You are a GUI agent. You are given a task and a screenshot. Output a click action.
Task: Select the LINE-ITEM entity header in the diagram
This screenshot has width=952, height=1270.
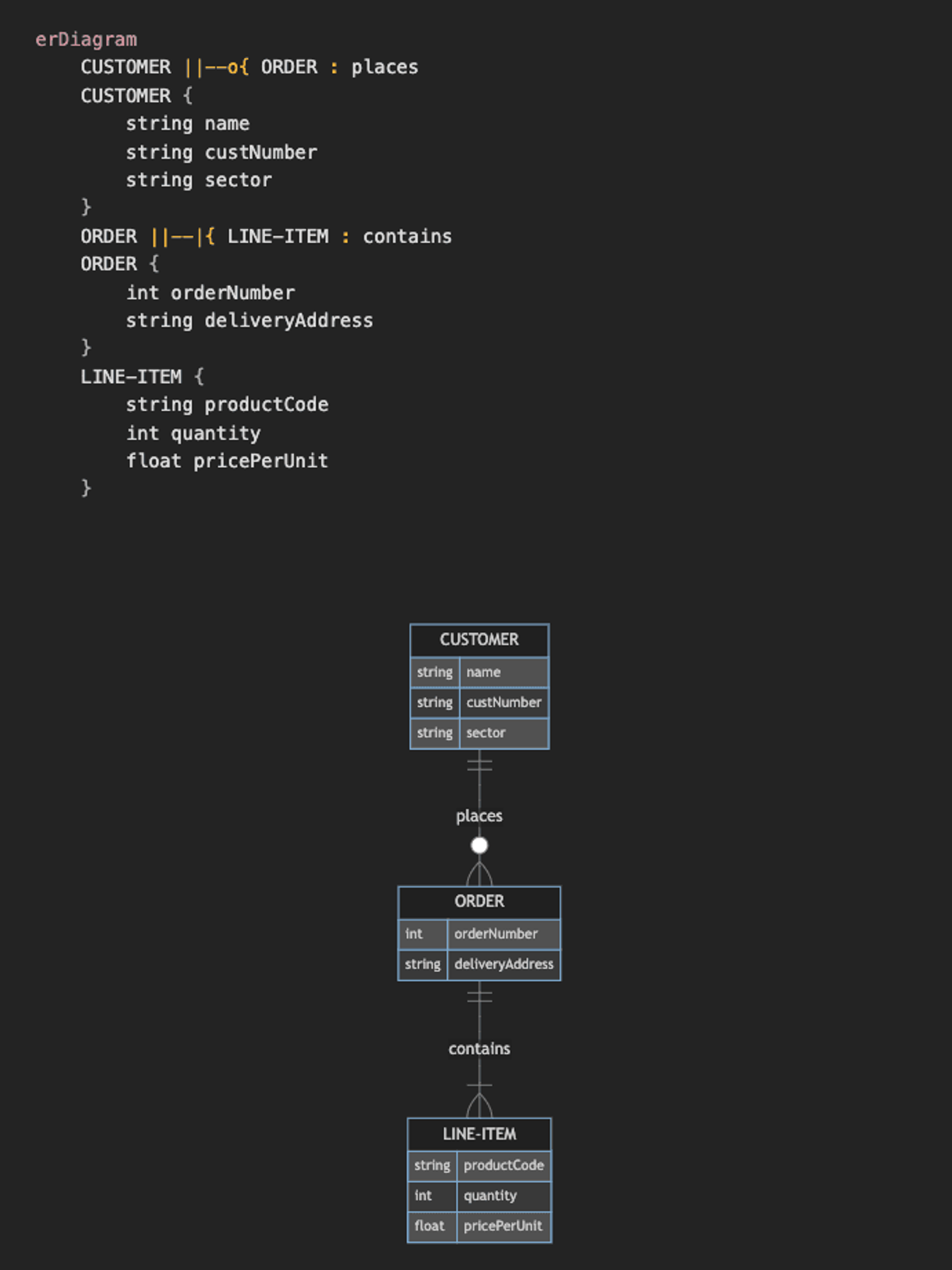480,1135
